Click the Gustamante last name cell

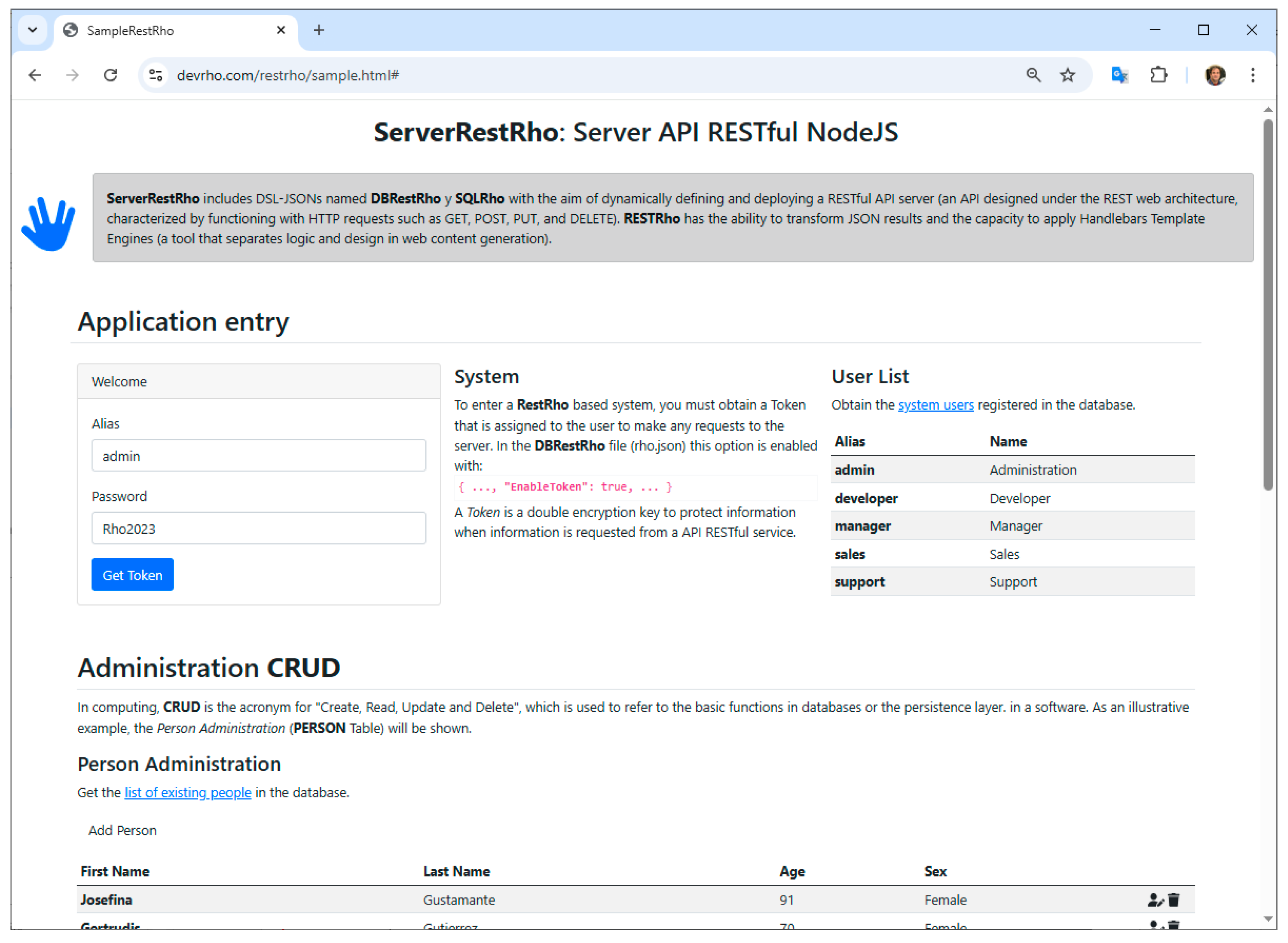[x=459, y=899]
